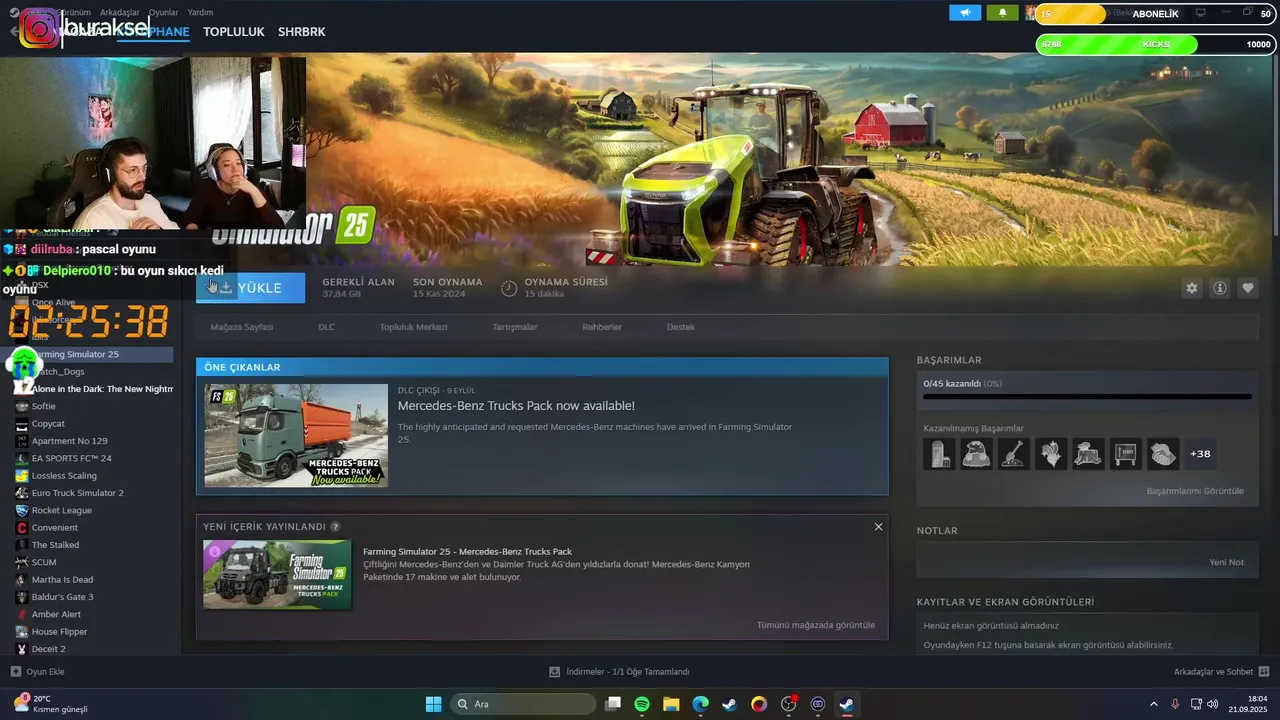Open the Rehberler tab

pyautogui.click(x=602, y=327)
